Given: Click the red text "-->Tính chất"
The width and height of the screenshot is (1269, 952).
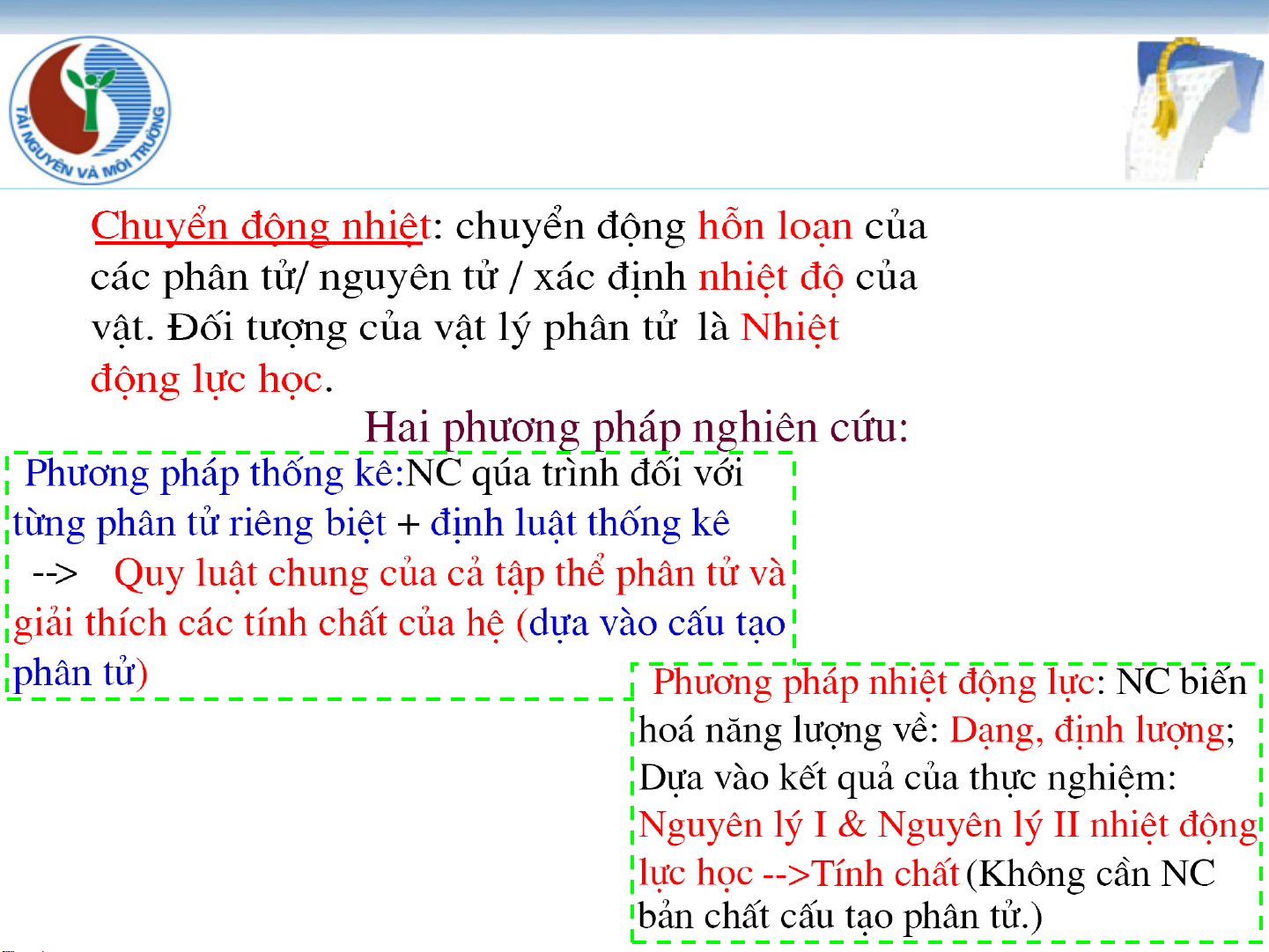Looking at the screenshot, I should click(860, 874).
